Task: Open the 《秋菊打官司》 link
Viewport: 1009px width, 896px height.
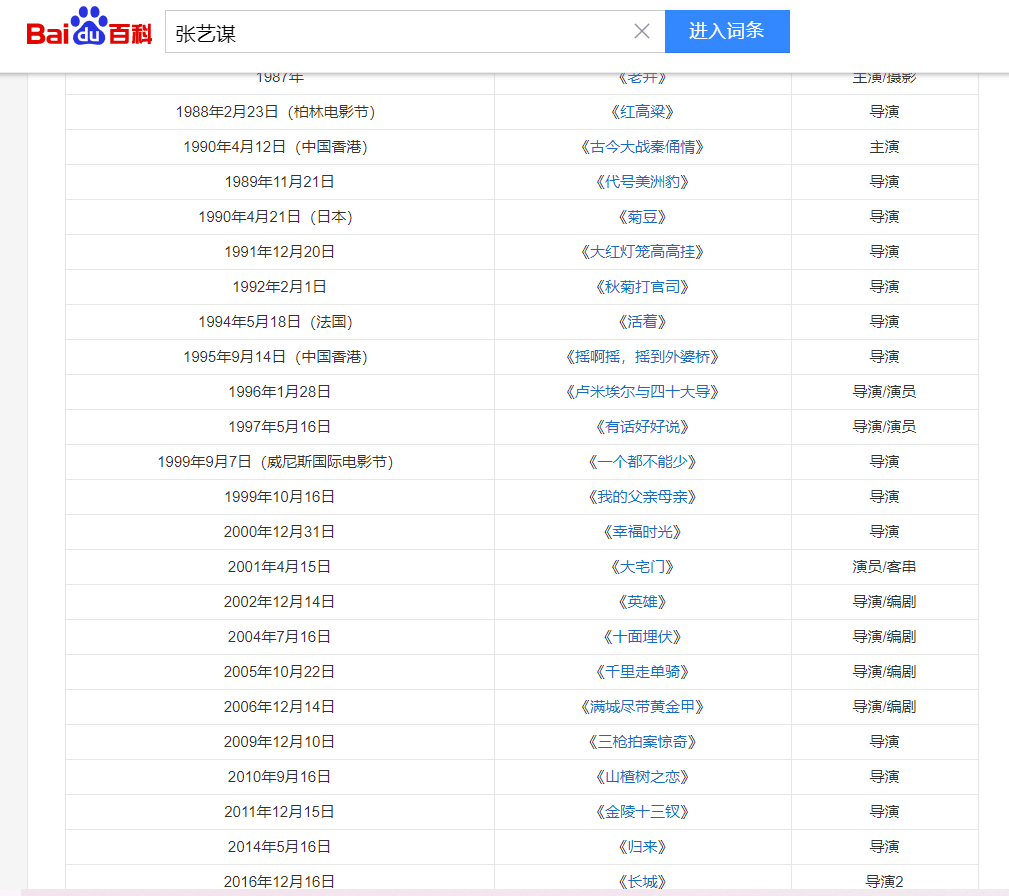Action: pos(642,286)
